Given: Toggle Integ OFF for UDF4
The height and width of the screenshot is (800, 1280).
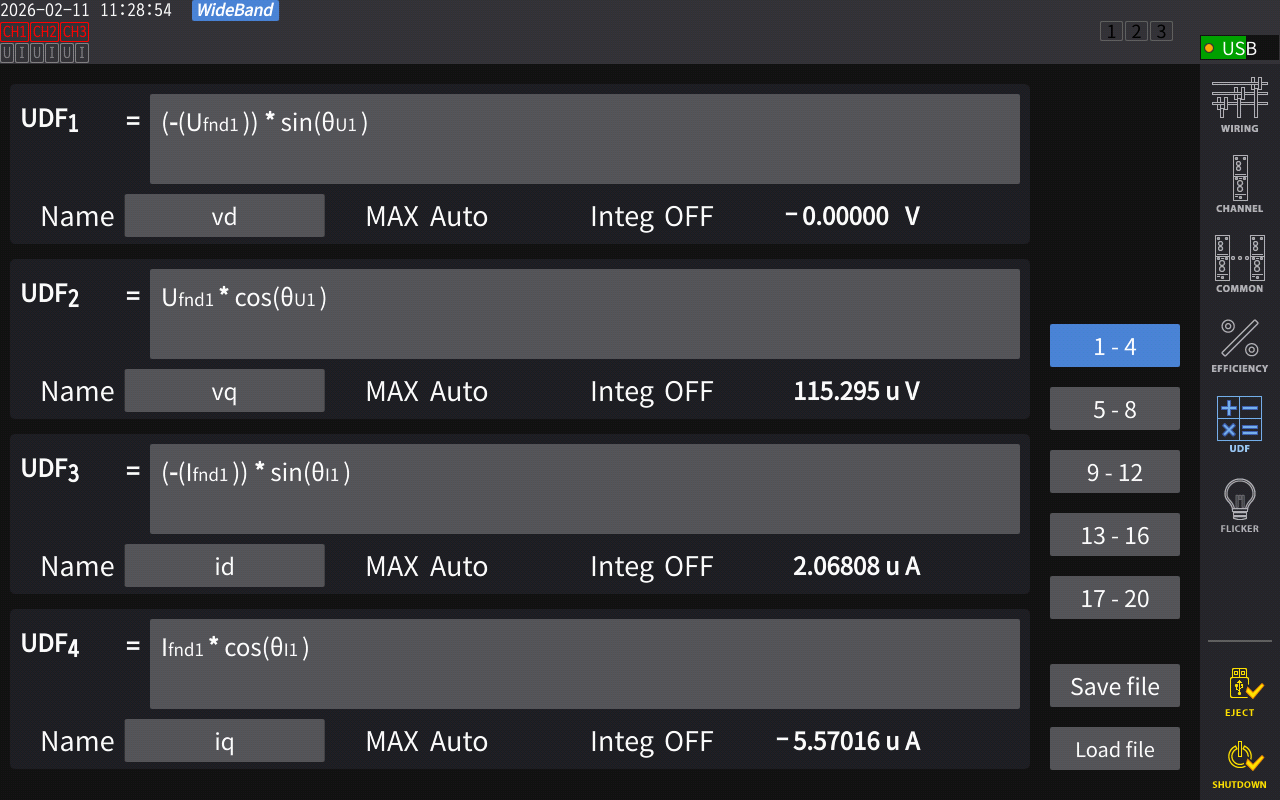Looking at the screenshot, I should tap(651, 741).
